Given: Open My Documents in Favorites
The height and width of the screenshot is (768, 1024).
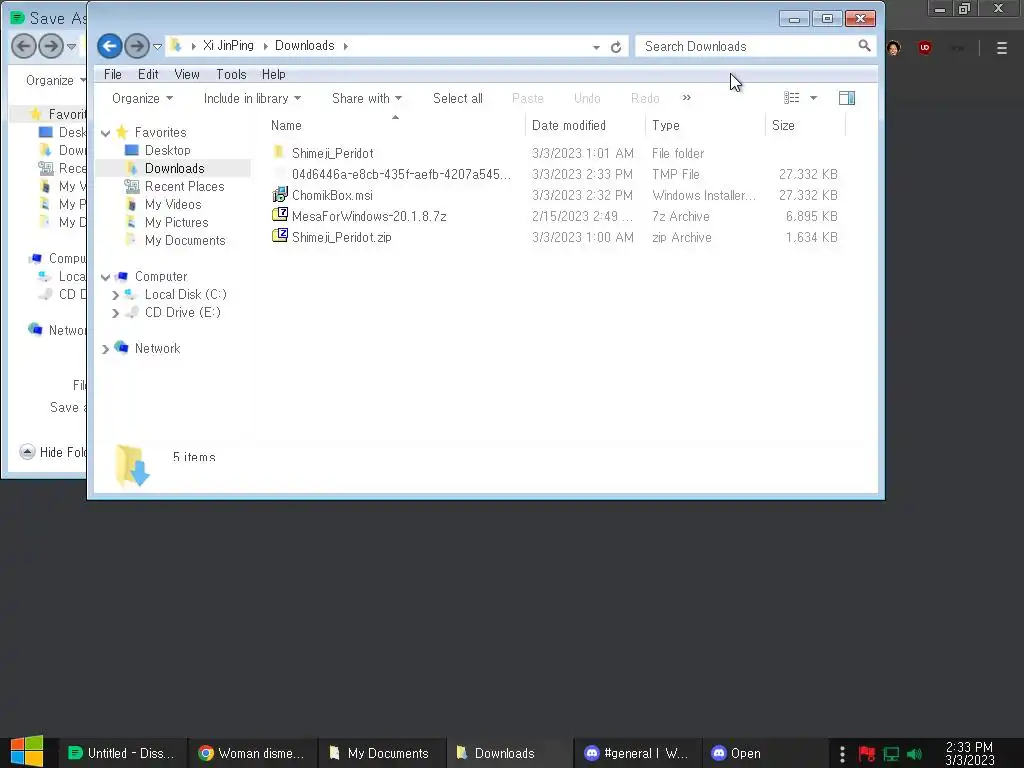Looking at the screenshot, I should pyautogui.click(x=185, y=240).
